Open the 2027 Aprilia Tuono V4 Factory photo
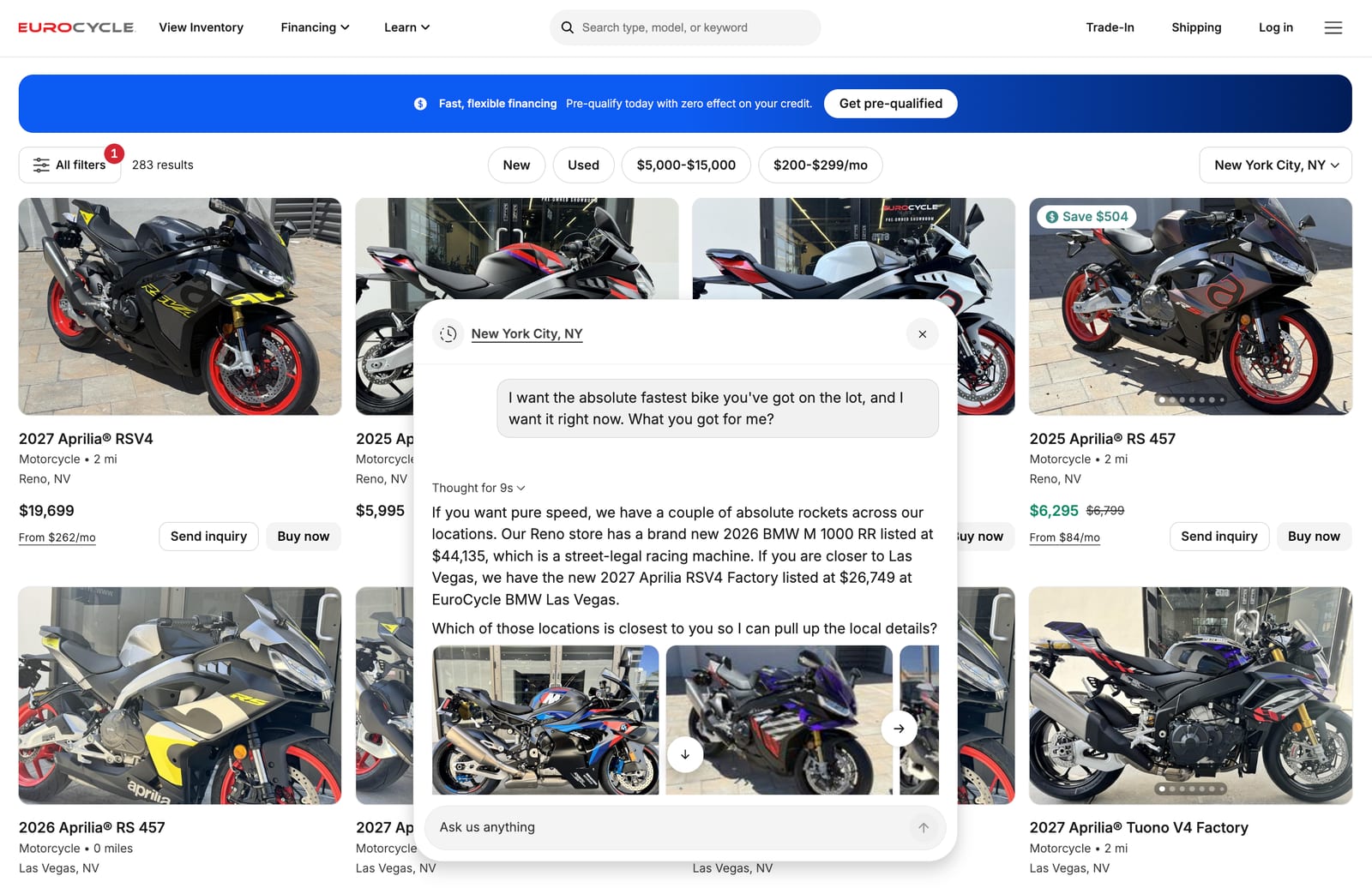 (1190, 695)
